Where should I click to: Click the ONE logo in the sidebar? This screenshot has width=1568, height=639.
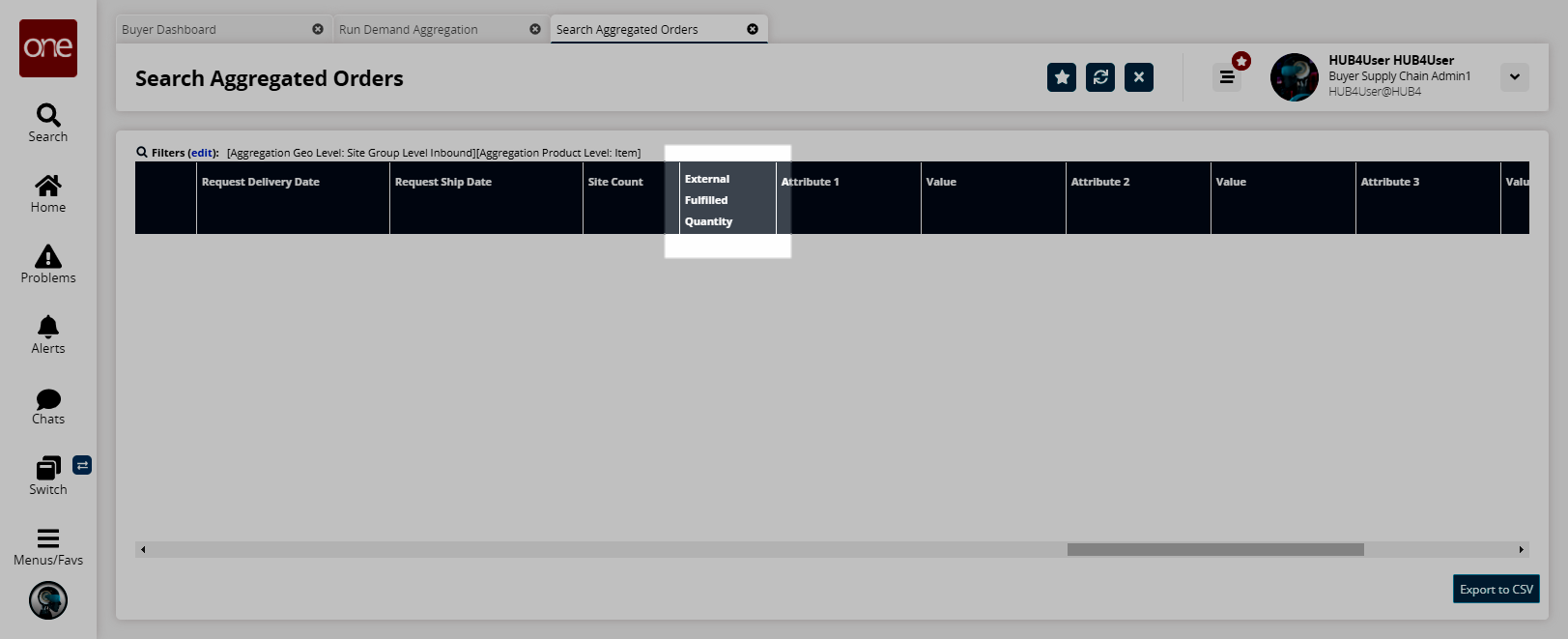point(48,47)
